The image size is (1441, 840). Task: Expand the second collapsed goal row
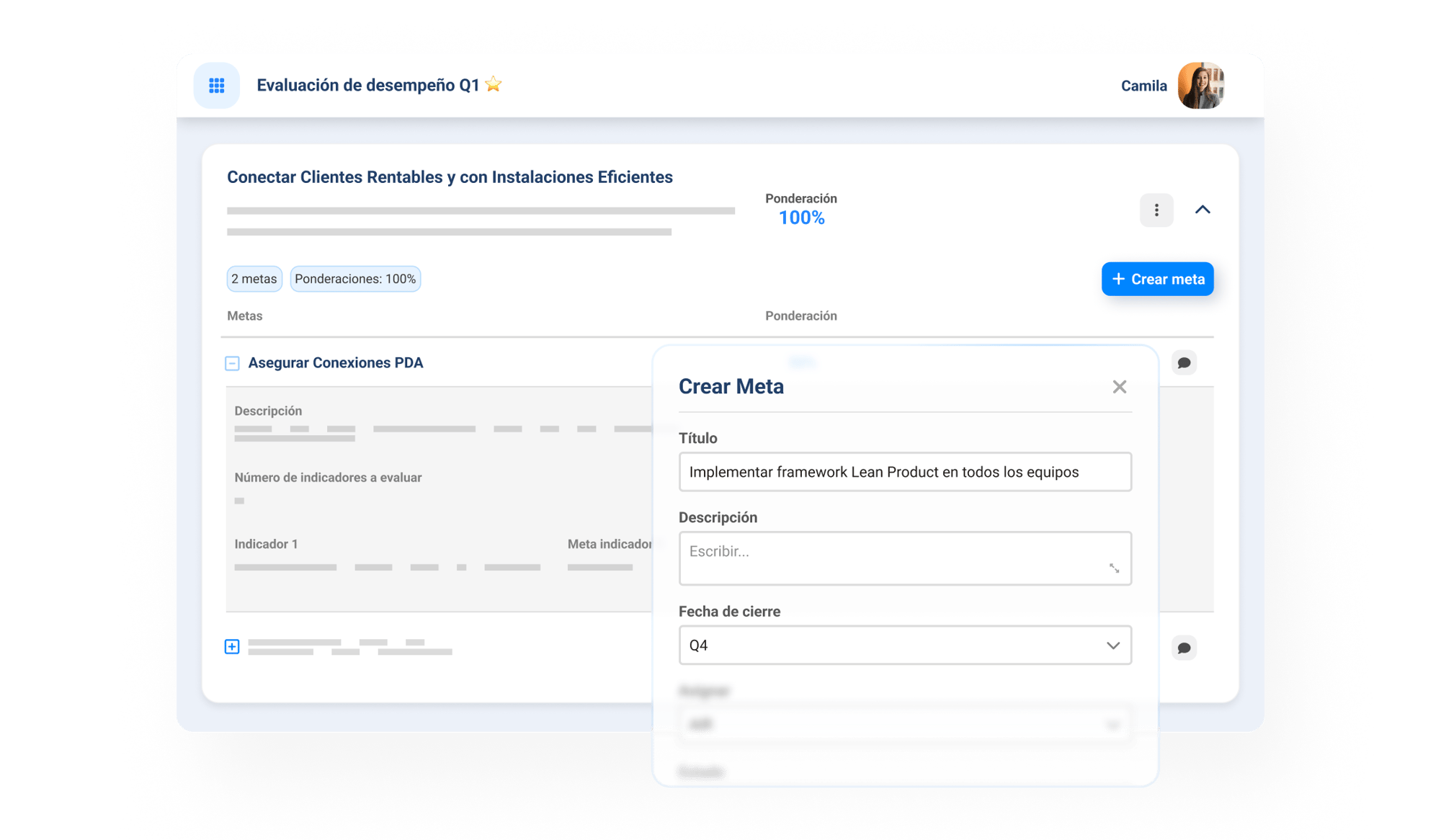click(x=232, y=646)
